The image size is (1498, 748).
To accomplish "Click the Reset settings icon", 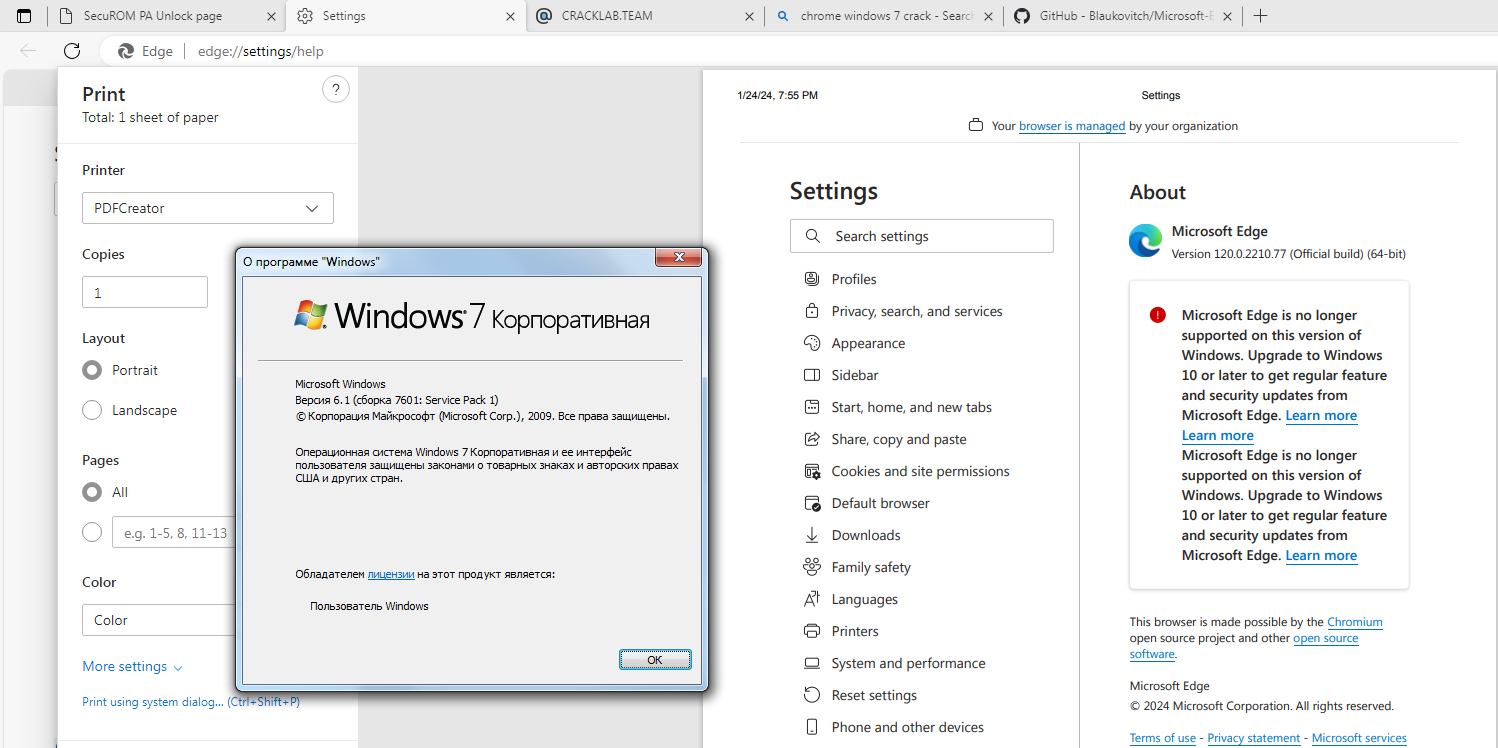I will [x=812, y=695].
